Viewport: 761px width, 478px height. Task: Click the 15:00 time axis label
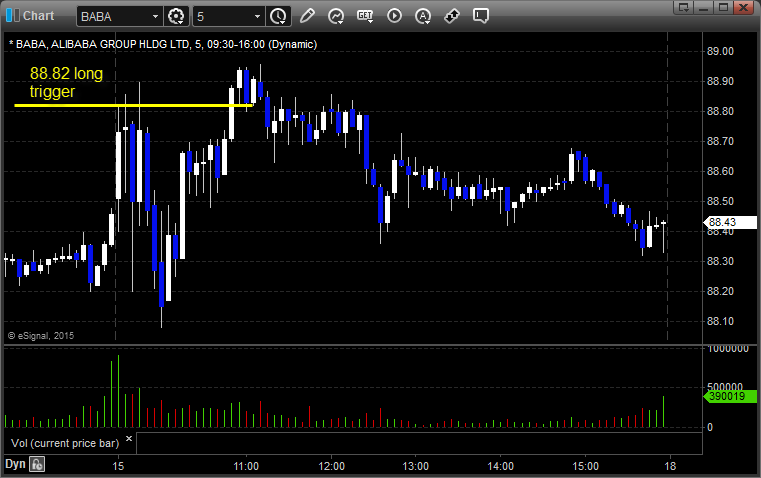pyautogui.click(x=585, y=466)
